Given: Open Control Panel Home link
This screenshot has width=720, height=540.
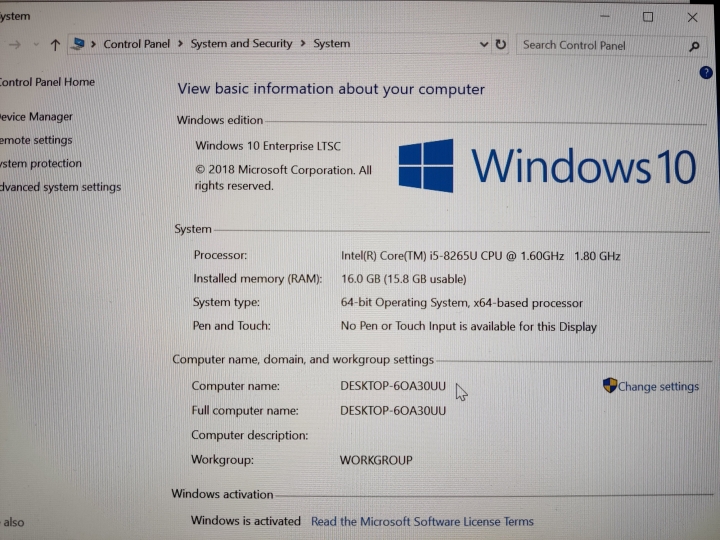Looking at the screenshot, I should point(47,82).
